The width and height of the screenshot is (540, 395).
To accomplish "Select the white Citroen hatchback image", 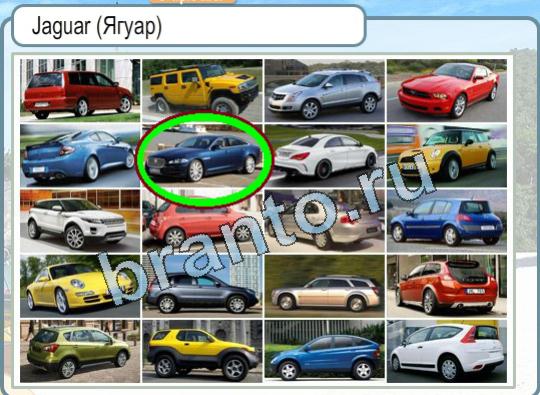I will [447, 351].
